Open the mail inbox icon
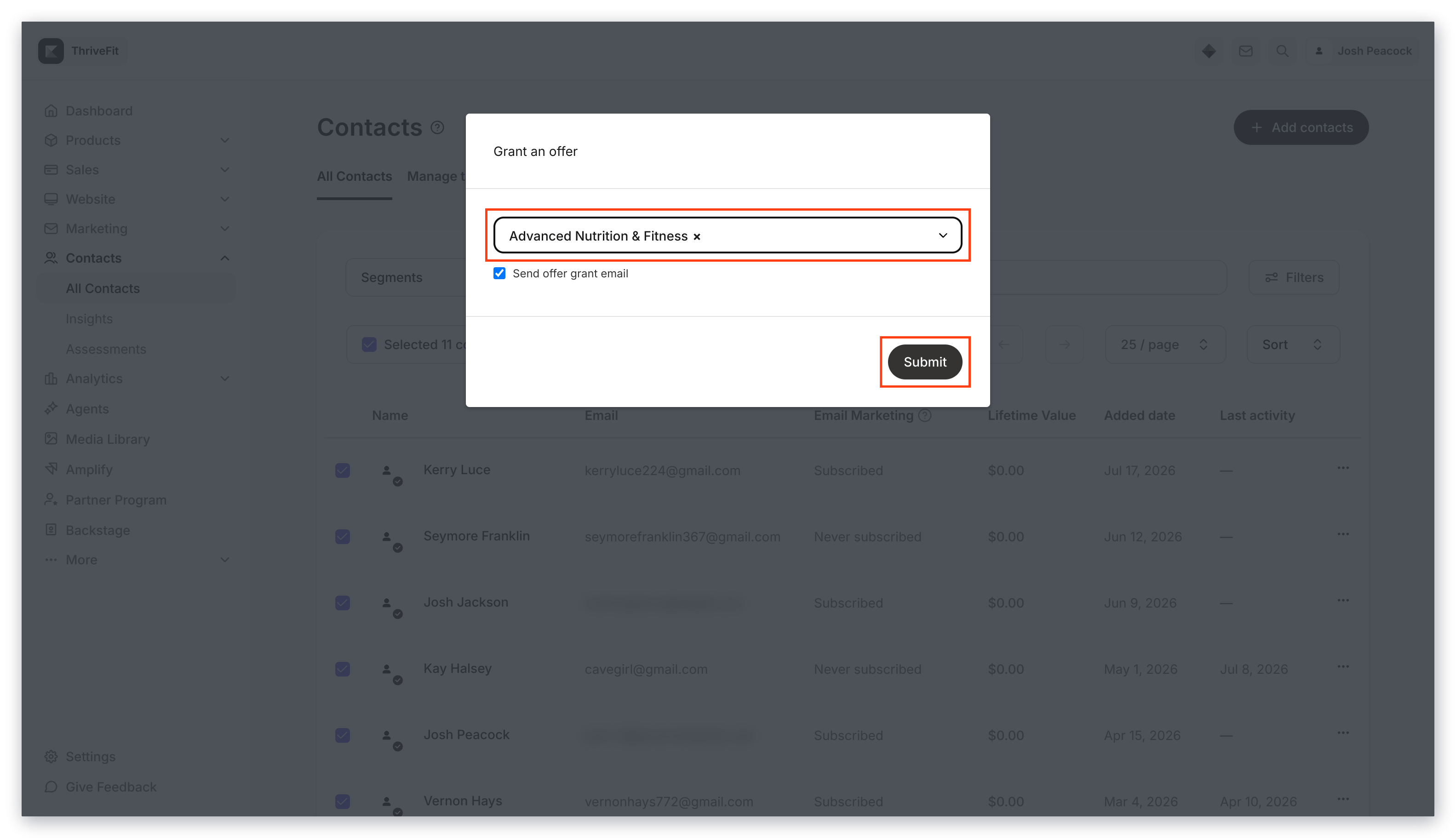This screenshot has width=1456, height=838. pyautogui.click(x=1245, y=51)
